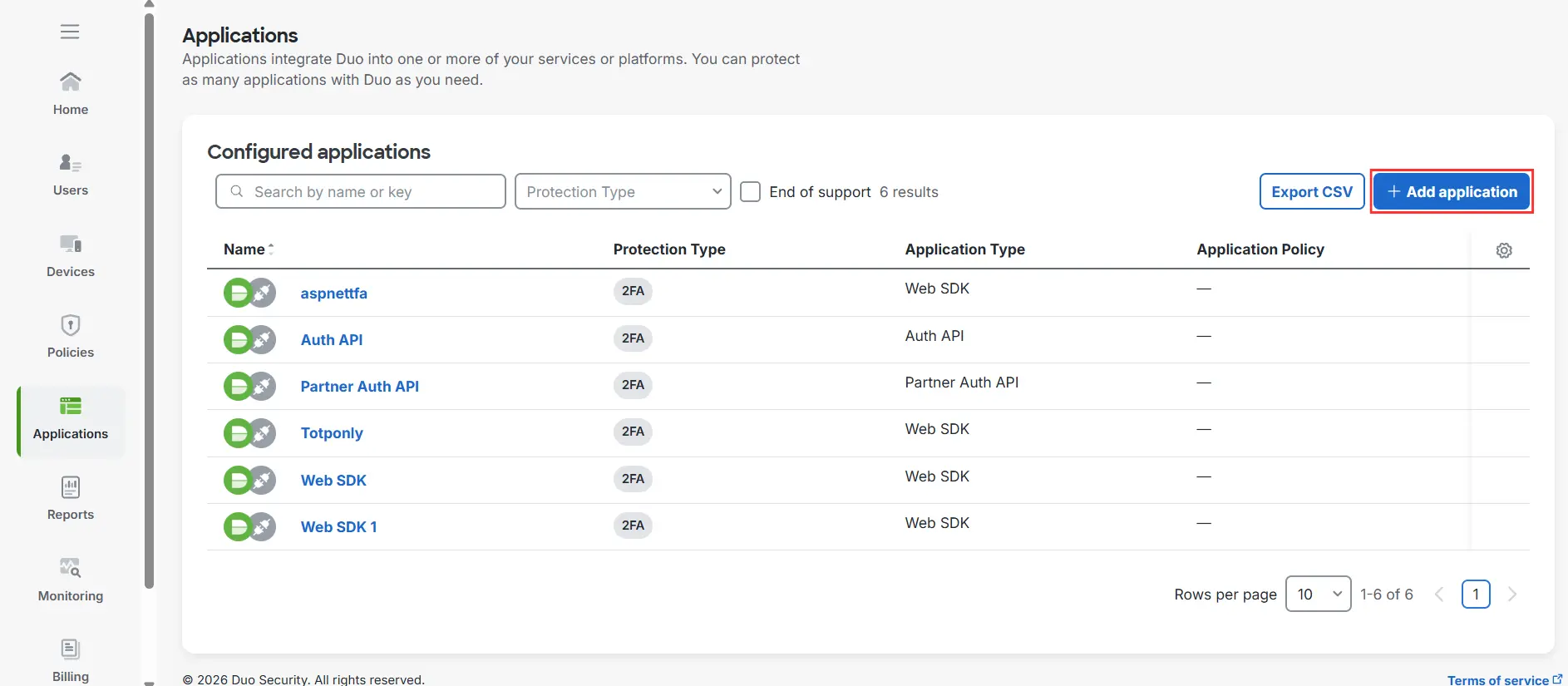Click the "6 results" count text
The image size is (1568, 686).
909,192
